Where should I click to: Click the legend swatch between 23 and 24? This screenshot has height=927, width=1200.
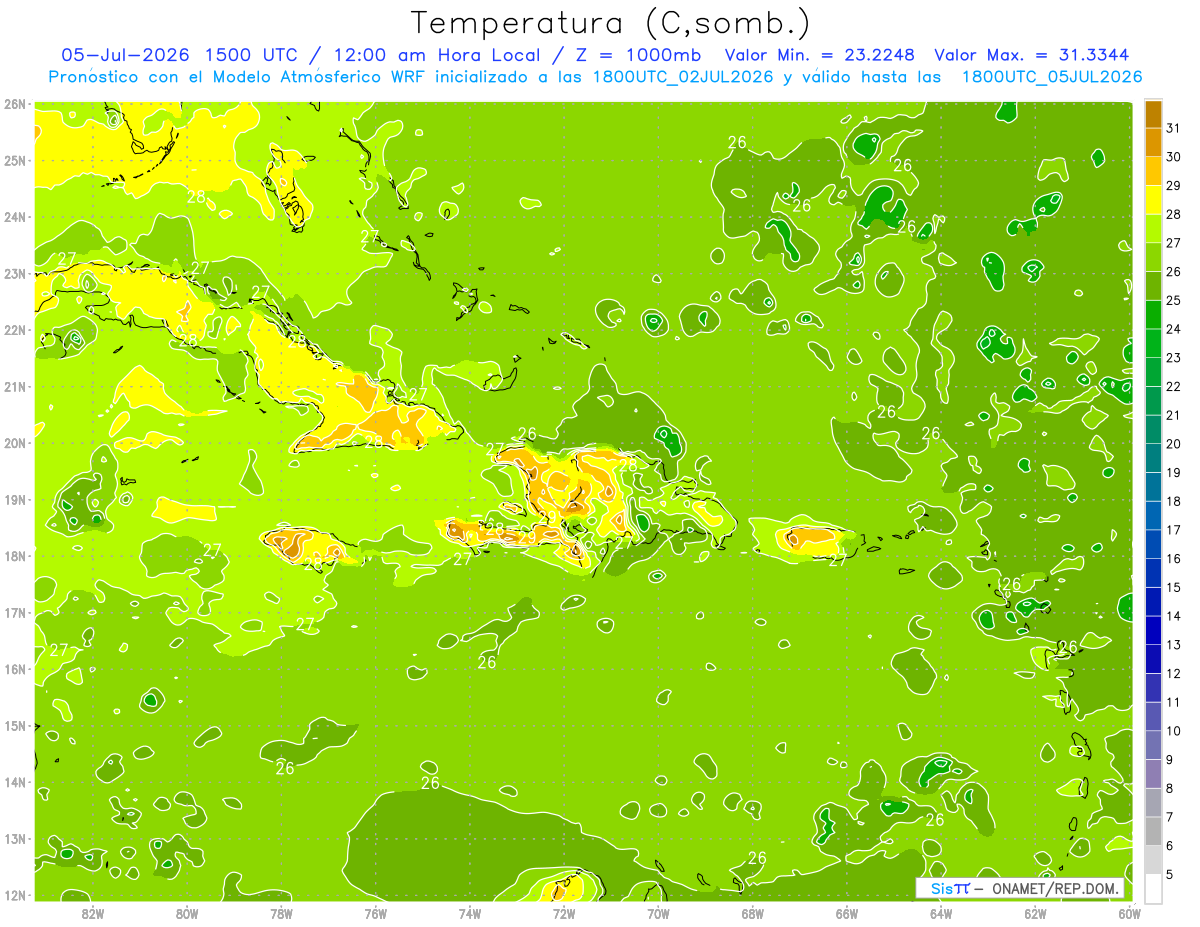click(1153, 344)
